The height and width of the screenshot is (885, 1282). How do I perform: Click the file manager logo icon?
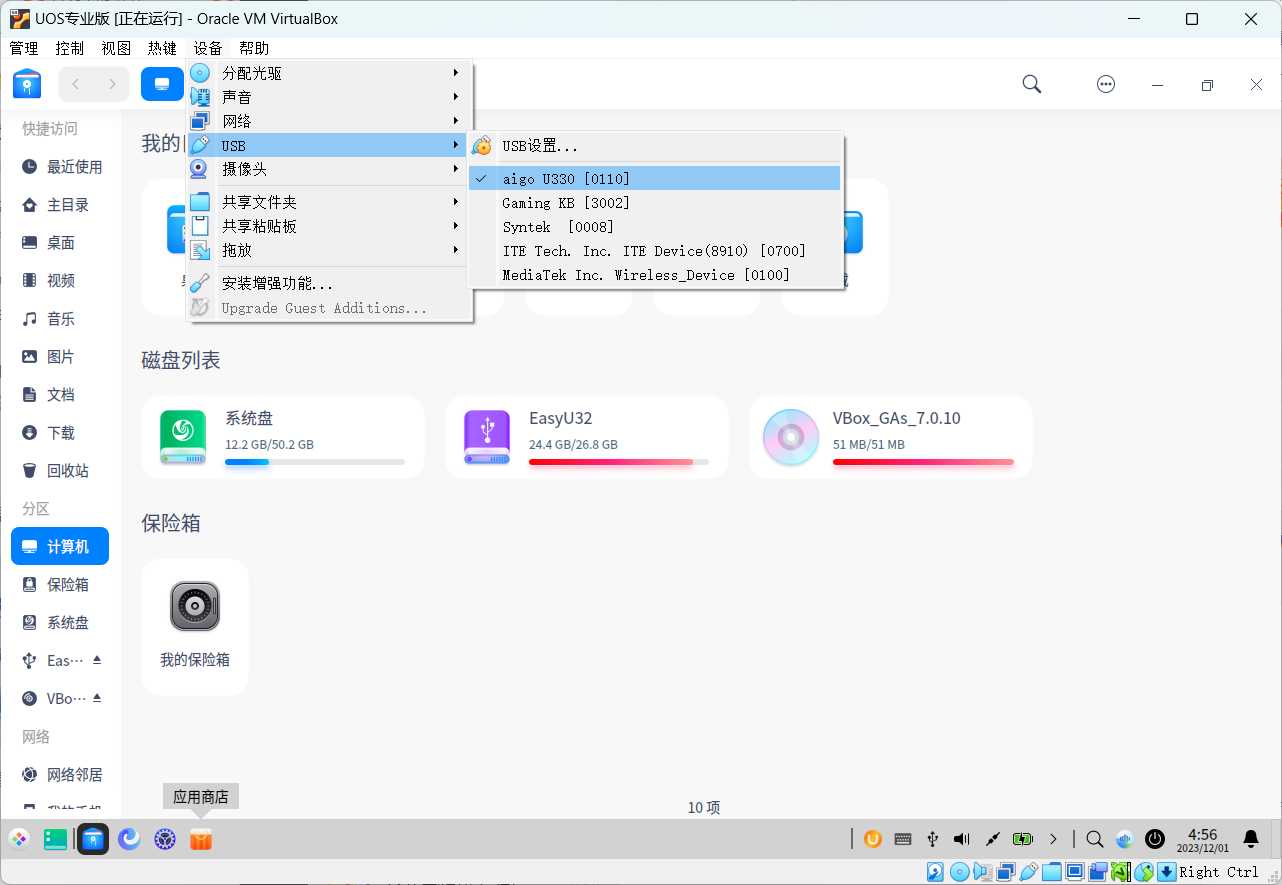pyautogui.click(x=27, y=84)
